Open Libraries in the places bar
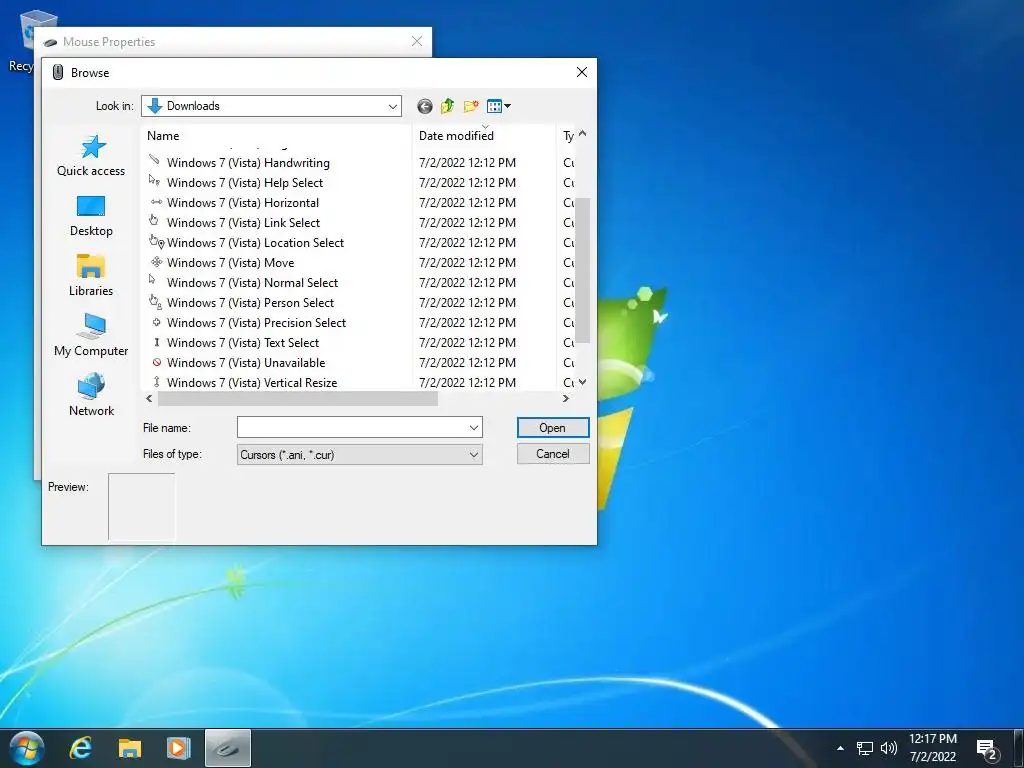 click(91, 276)
